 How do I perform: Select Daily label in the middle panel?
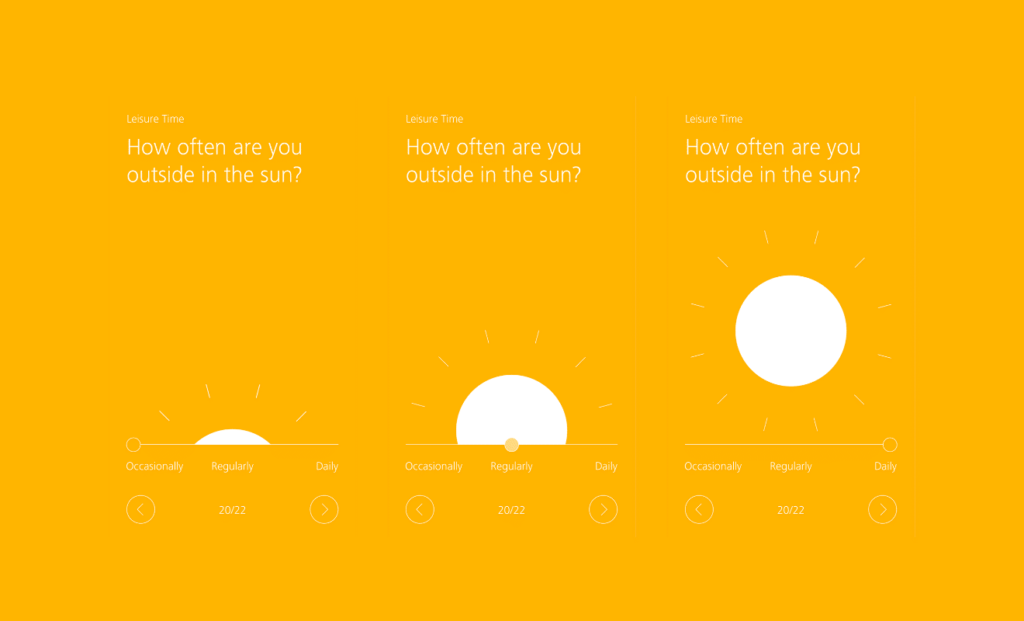(x=606, y=466)
